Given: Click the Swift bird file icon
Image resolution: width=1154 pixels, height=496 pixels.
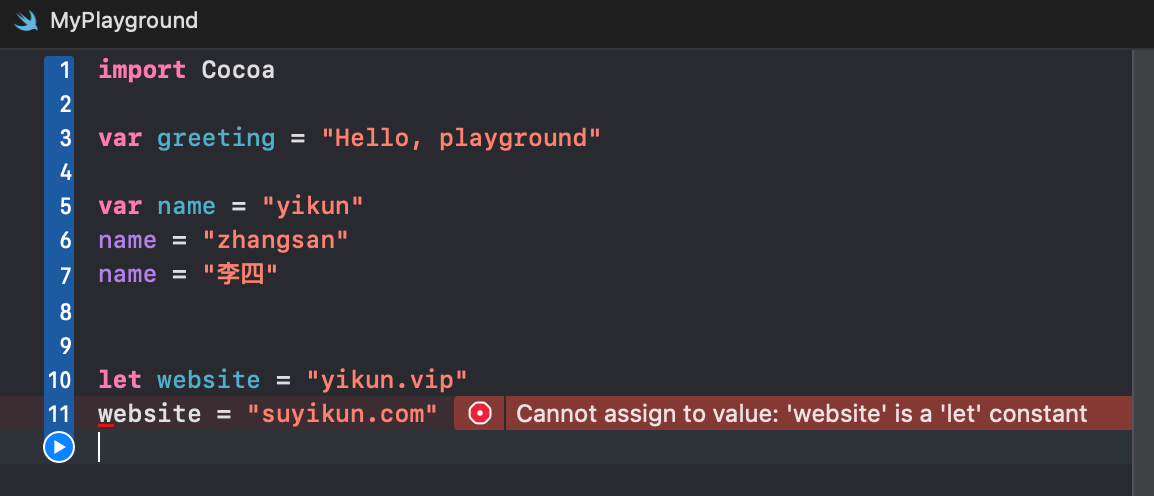Looking at the screenshot, I should pos(27,20).
